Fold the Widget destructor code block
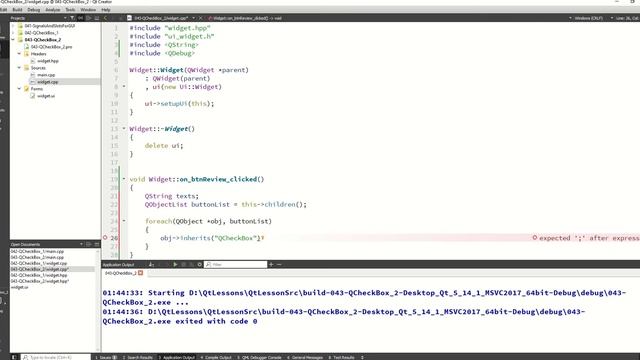This screenshot has height=360, width=640. (x=124, y=129)
